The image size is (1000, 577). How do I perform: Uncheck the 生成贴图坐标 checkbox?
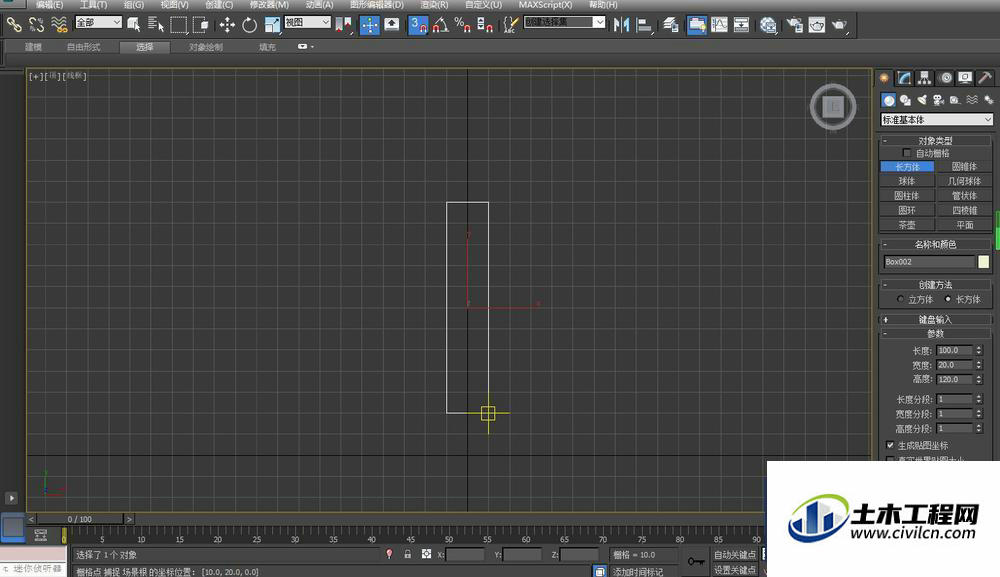pos(890,445)
